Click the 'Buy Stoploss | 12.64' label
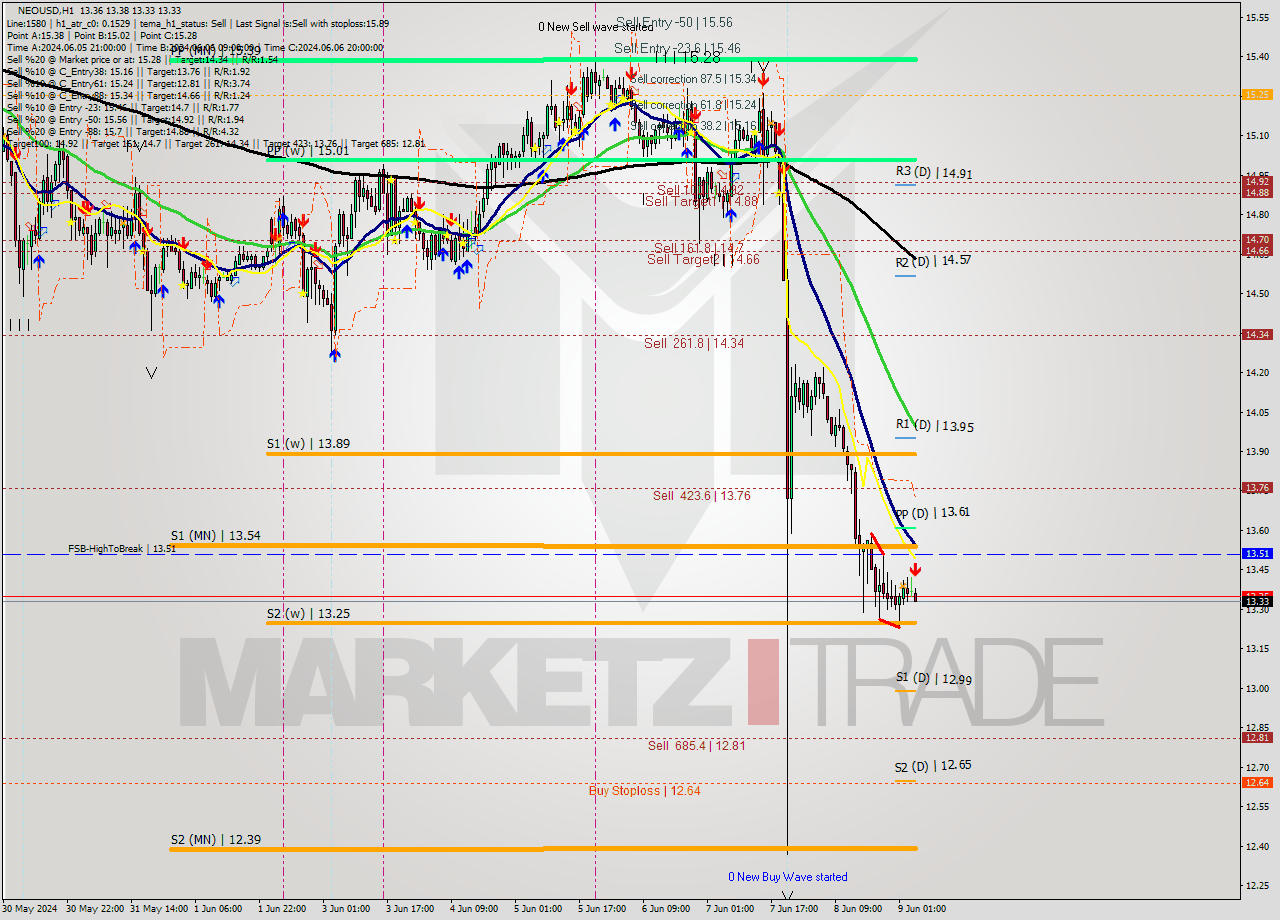The width and height of the screenshot is (1280, 920). click(x=644, y=790)
